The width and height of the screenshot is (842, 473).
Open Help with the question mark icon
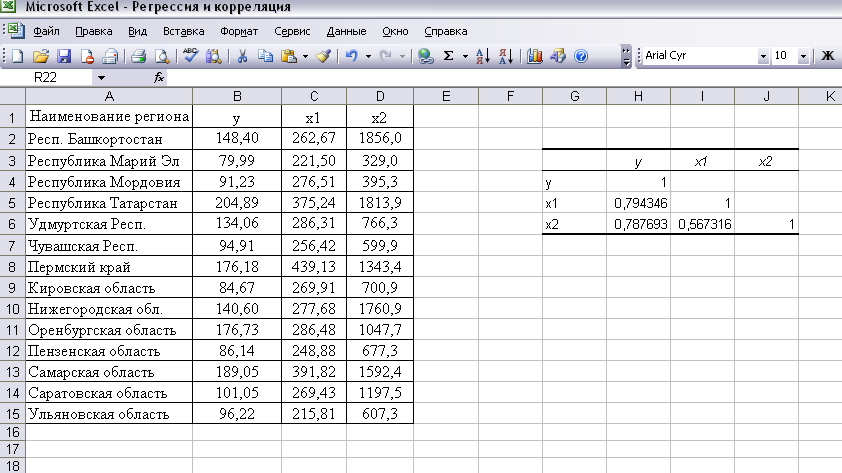click(x=581, y=56)
